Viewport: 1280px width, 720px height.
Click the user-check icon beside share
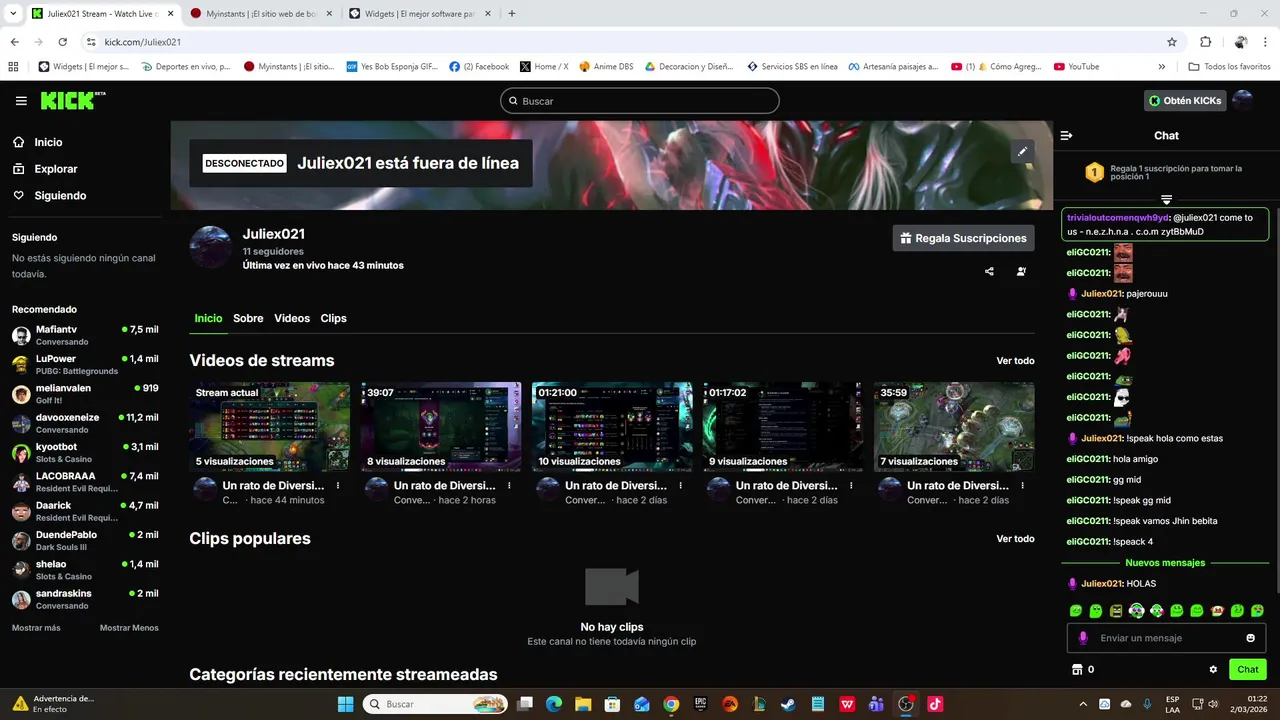1021,271
